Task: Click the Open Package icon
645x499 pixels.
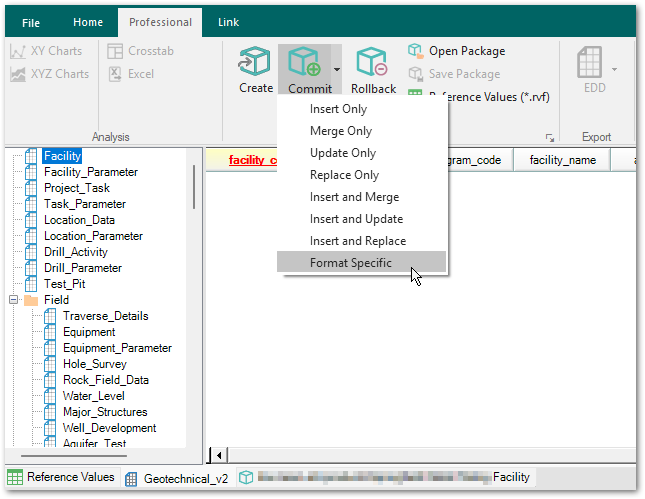Action: 416,51
